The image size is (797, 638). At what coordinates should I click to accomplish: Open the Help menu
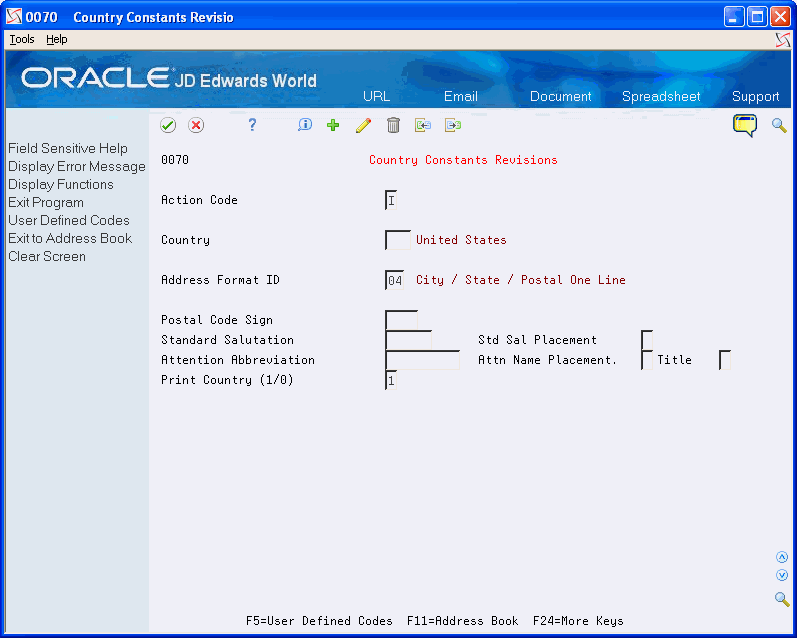[56, 39]
